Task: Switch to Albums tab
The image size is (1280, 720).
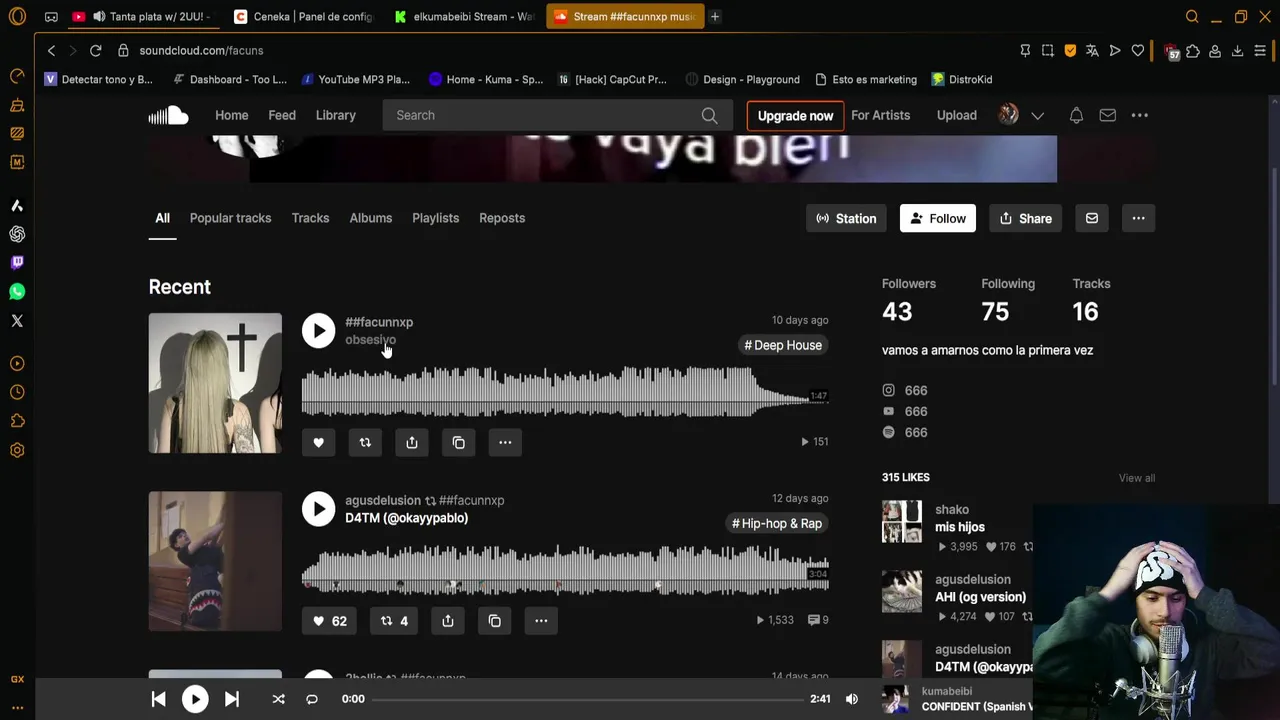Action: click(x=371, y=218)
